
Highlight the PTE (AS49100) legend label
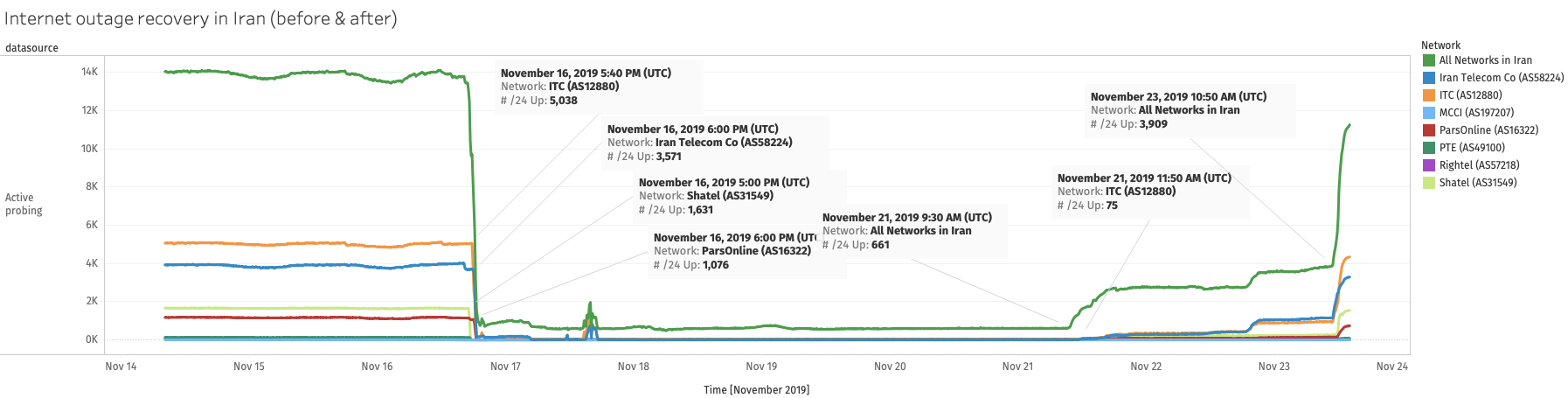click(x=1472, y=148)
